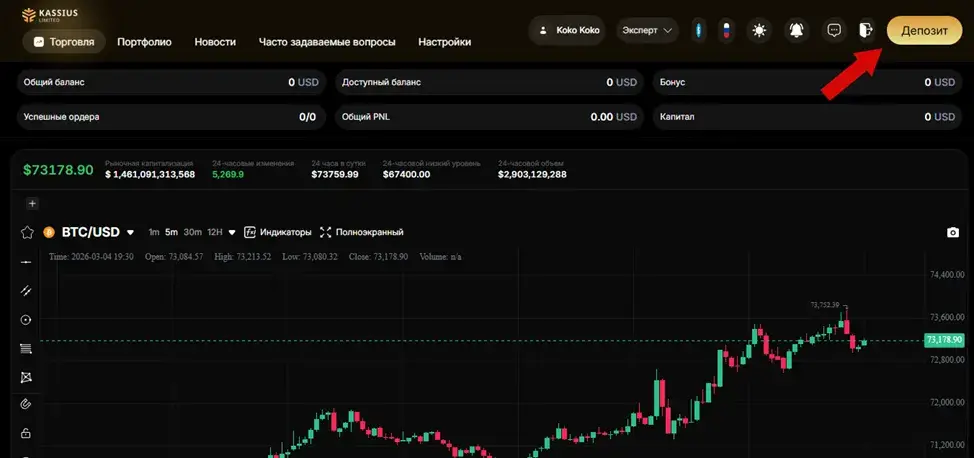Click the 24h low value $67400.00
The width and height of the screenshot is (974, 458).
pos(406,175)
